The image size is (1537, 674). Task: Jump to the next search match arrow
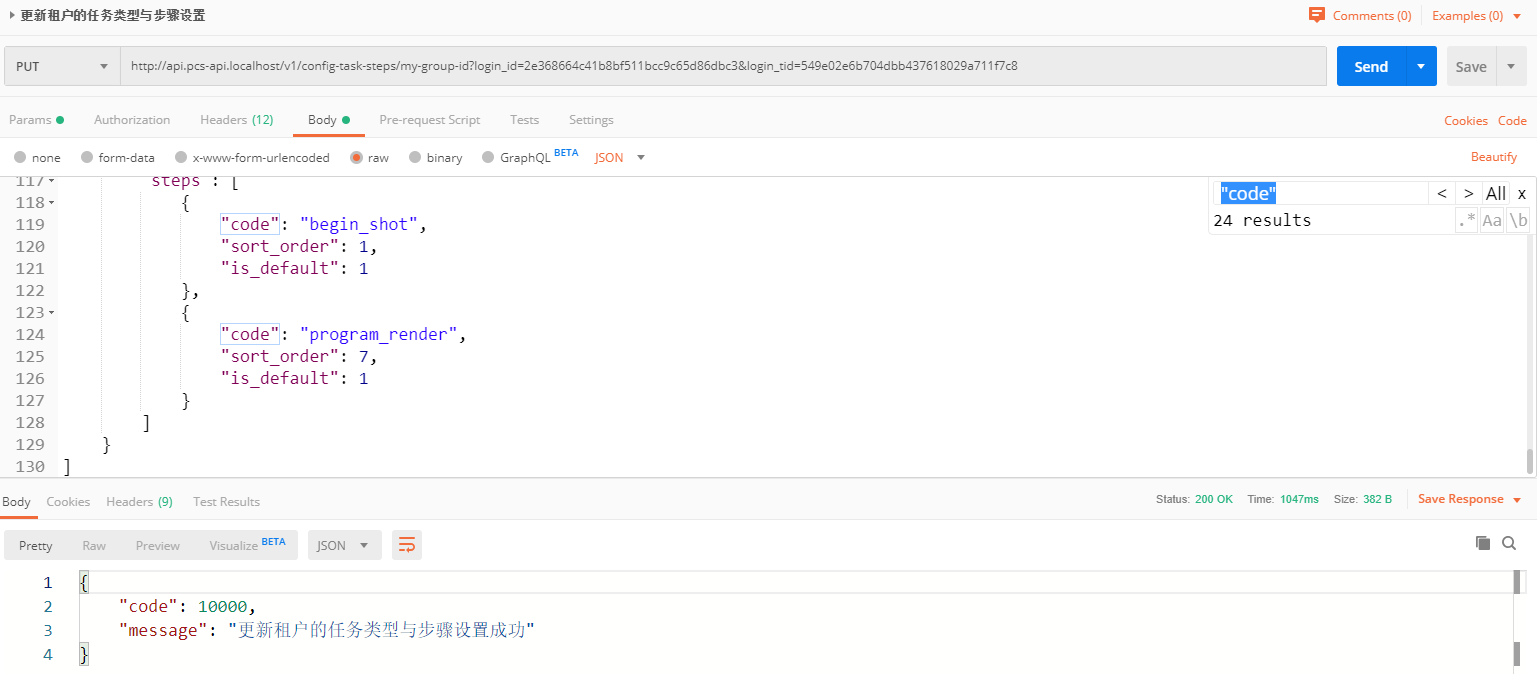[x=1468, y=194]
